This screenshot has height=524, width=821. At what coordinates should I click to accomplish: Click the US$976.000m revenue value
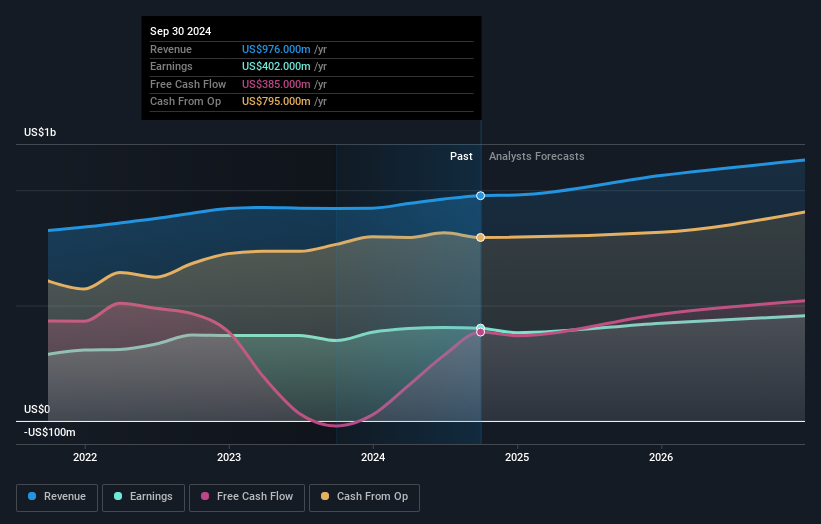tap(276, 49)
